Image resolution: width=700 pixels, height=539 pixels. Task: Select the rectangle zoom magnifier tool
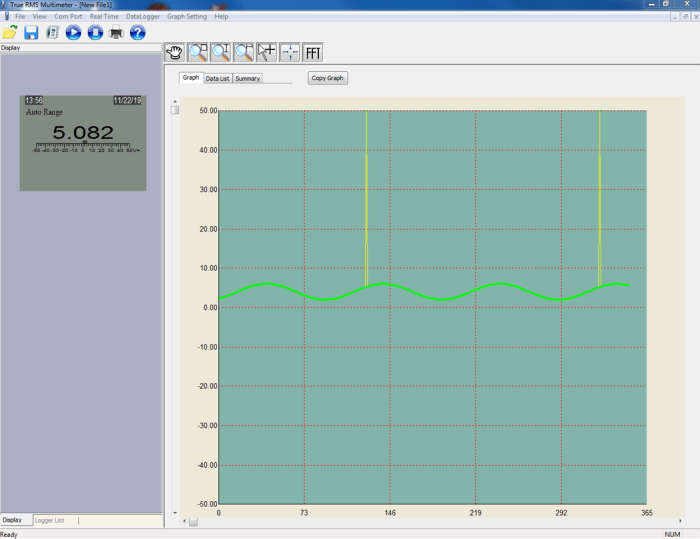pos(198,53)
